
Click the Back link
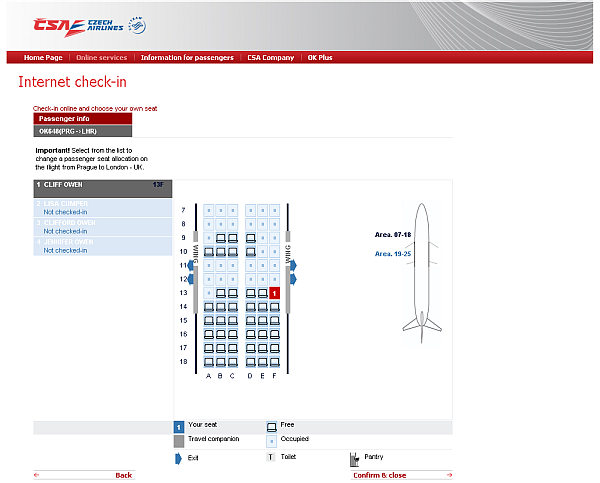pos(123,475)
